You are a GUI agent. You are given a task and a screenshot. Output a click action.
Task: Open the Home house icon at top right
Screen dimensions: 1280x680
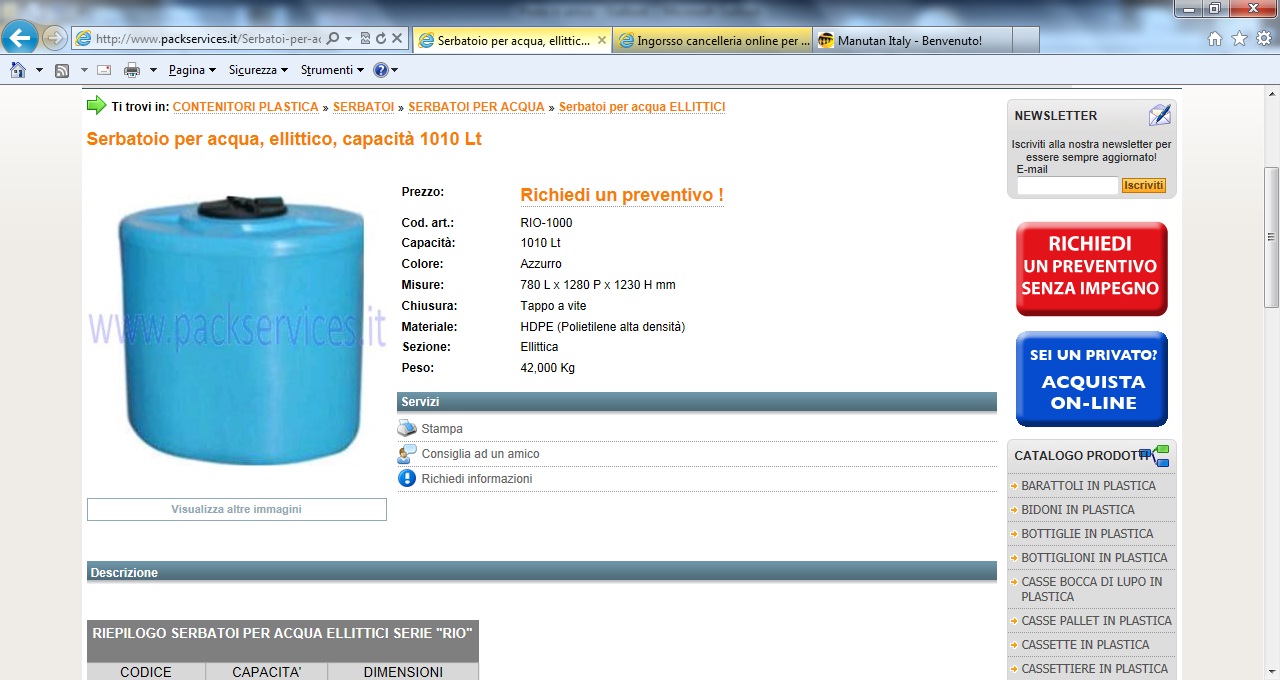pos(1215,39)
